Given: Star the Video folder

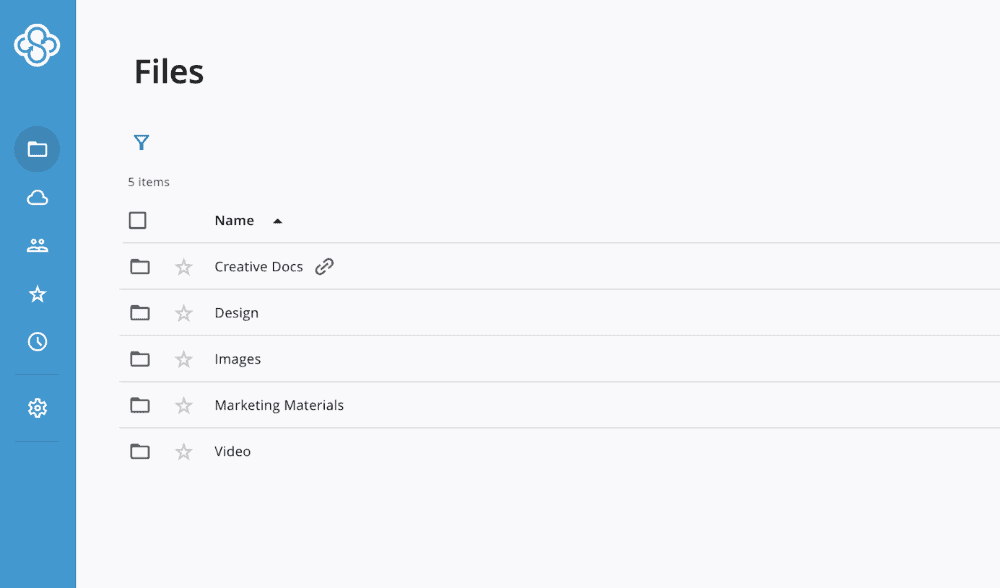Looking at the screenshot, I should tap(183, 452).
